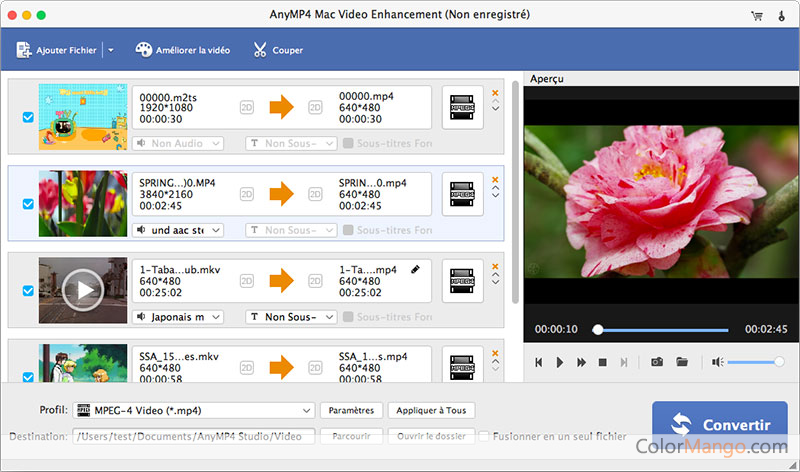Remove SSA_15 file with orange X
The height and width of the screenshot is (472, 800).
495,353
